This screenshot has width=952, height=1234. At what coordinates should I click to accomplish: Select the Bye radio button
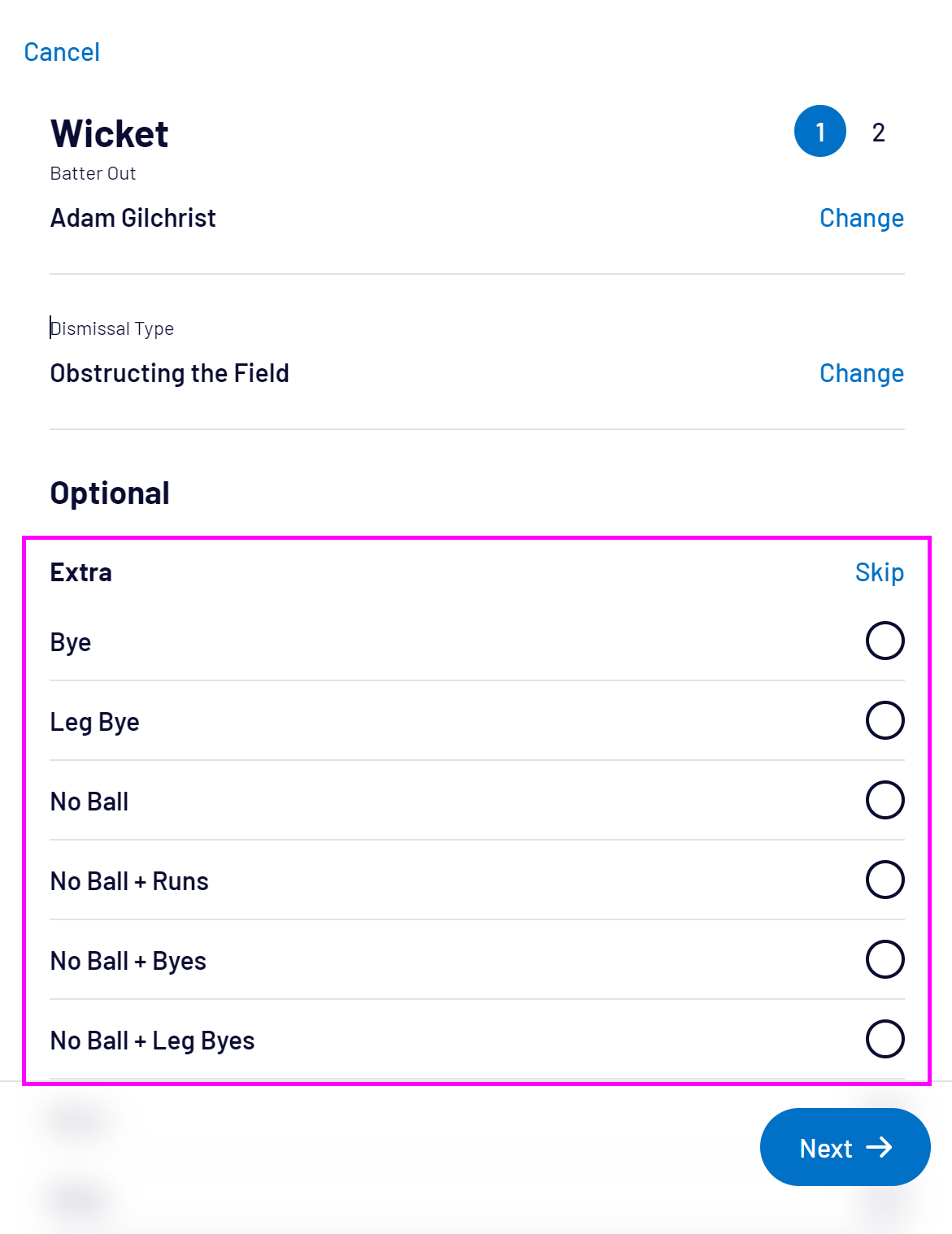[885, 641]
